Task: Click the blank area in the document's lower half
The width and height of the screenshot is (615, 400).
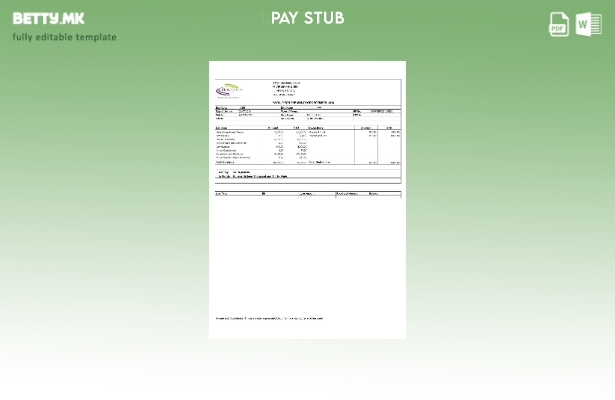Action: click(307, 258)
